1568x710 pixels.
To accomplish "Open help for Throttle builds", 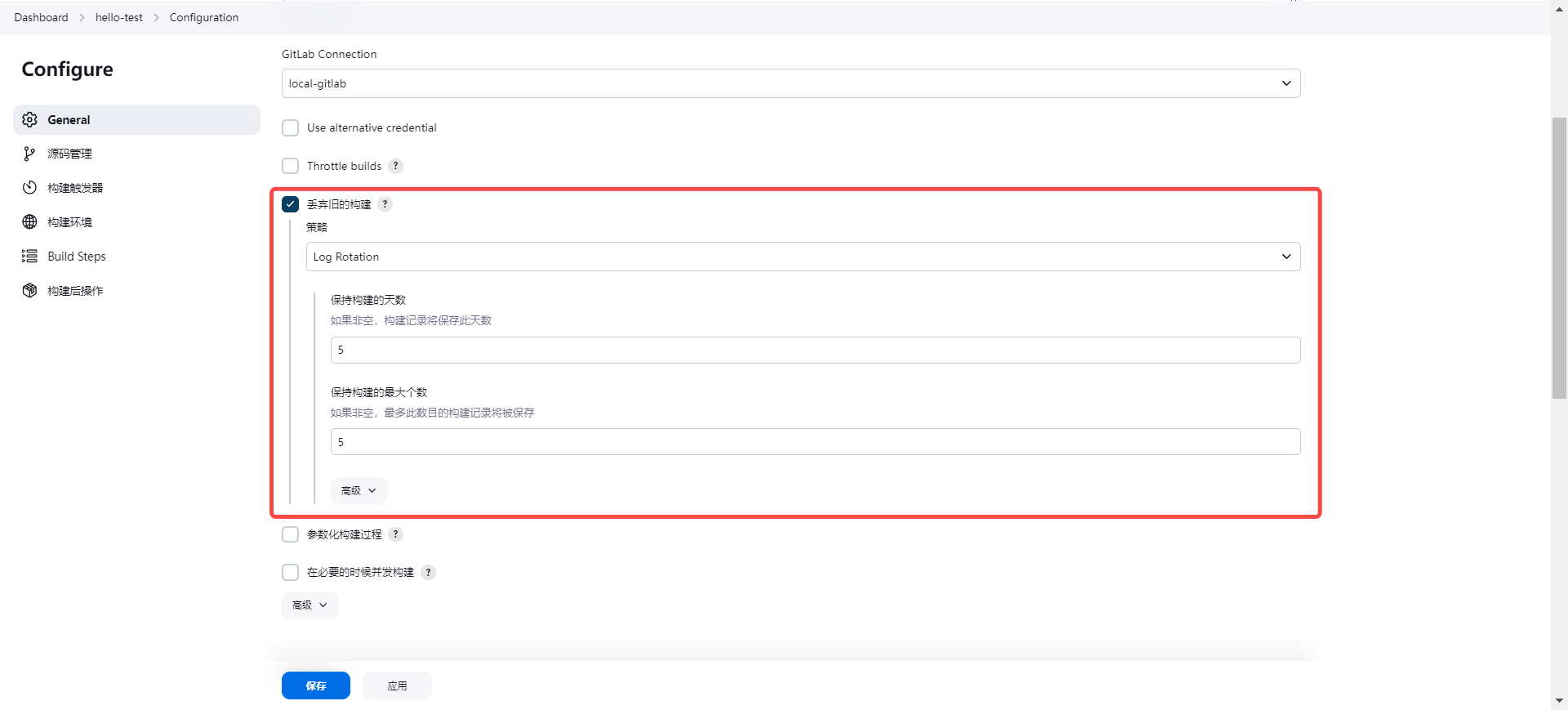I will click(396, 166).
